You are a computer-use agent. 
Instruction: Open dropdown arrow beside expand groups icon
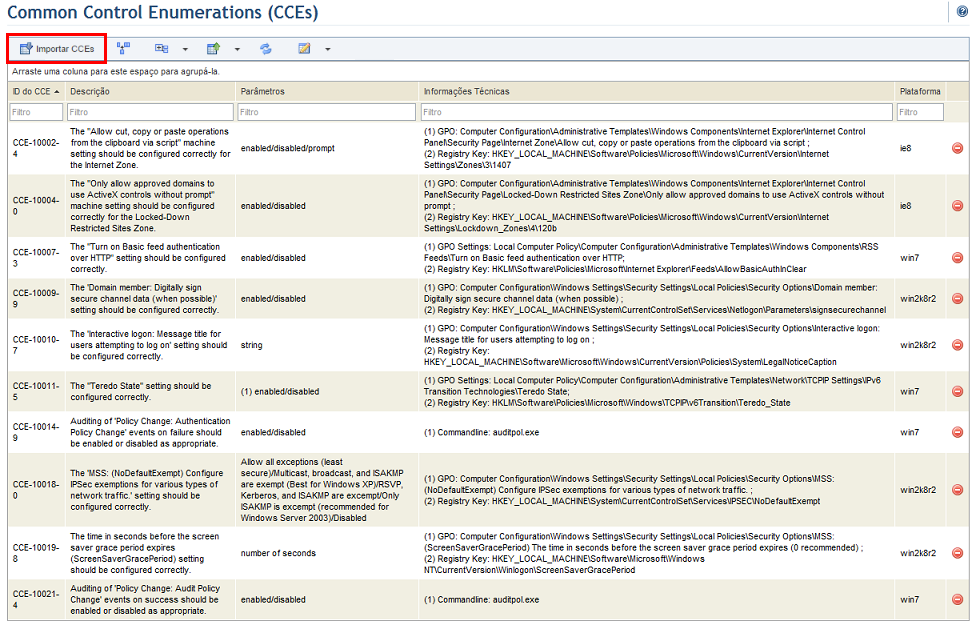pos(185,49)
